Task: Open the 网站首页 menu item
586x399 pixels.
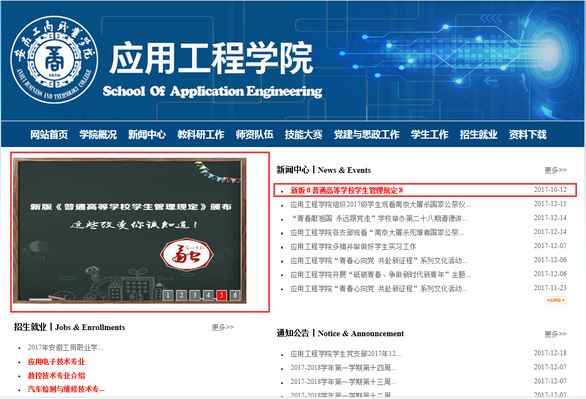Action: pyautogui.click(x=49, y=134)
